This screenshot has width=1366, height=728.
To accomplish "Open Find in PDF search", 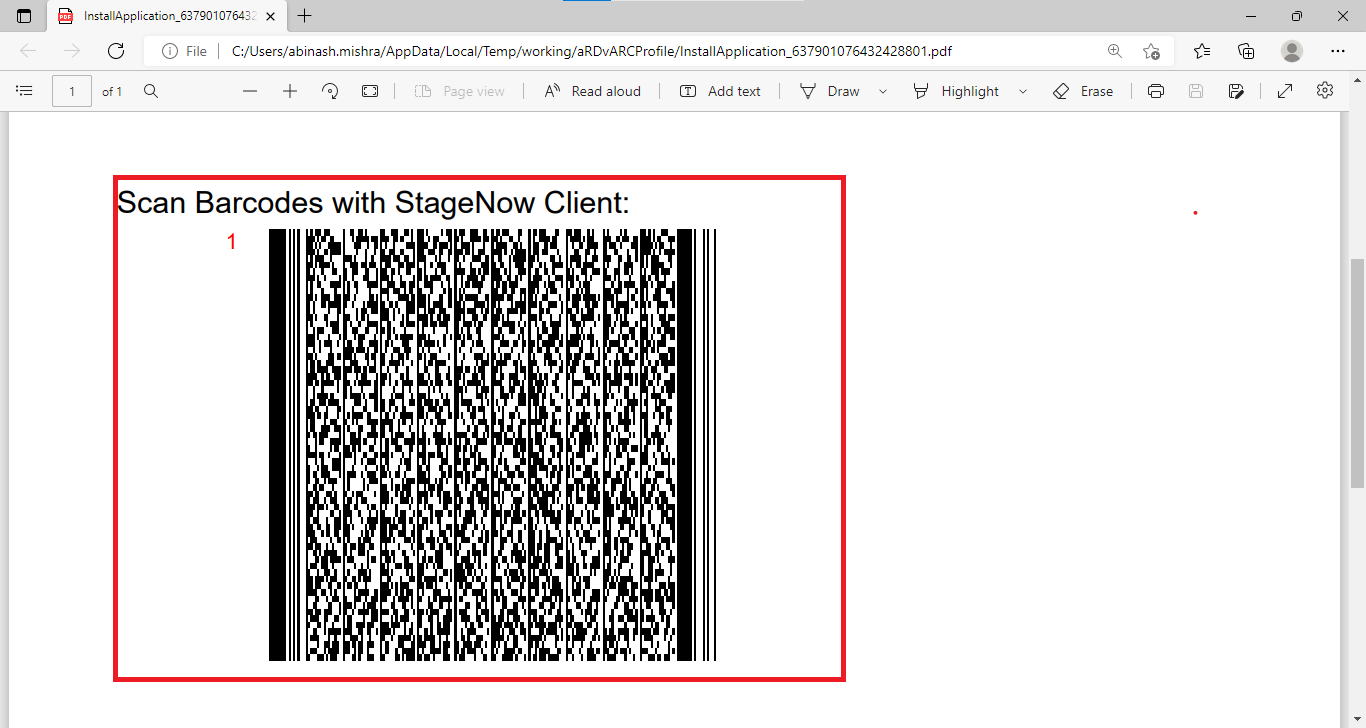I will pyautogui.click(x=151, y=91).
